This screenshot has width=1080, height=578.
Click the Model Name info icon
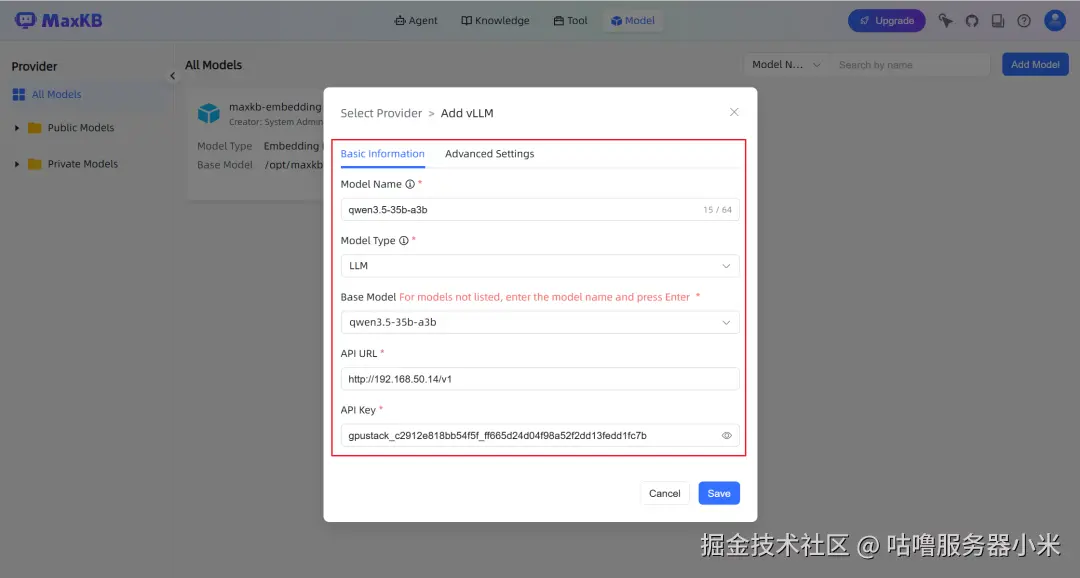coord(410,184)
